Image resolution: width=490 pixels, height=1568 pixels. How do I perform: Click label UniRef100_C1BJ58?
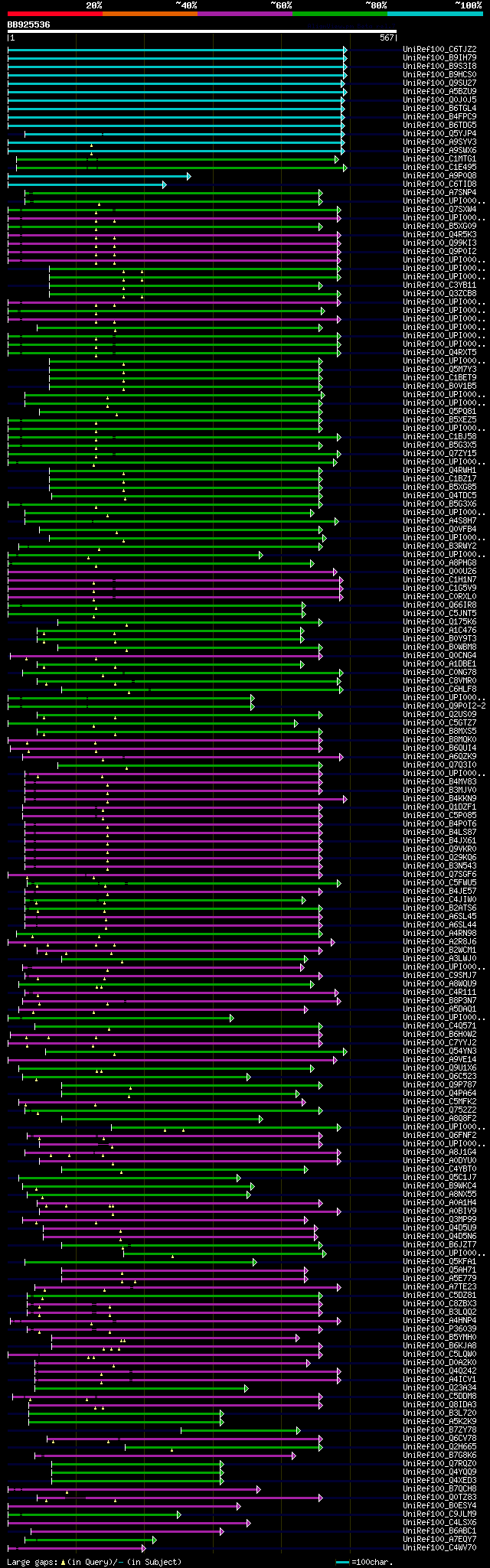[x=439, y=437]
